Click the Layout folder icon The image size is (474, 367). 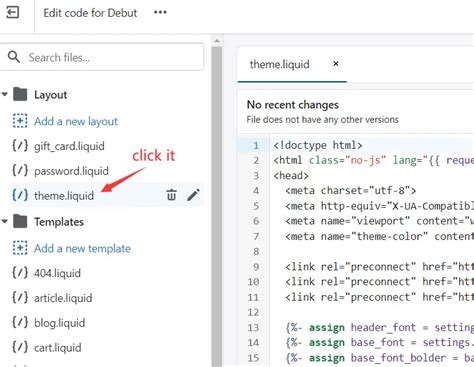[x=20, y=94]
